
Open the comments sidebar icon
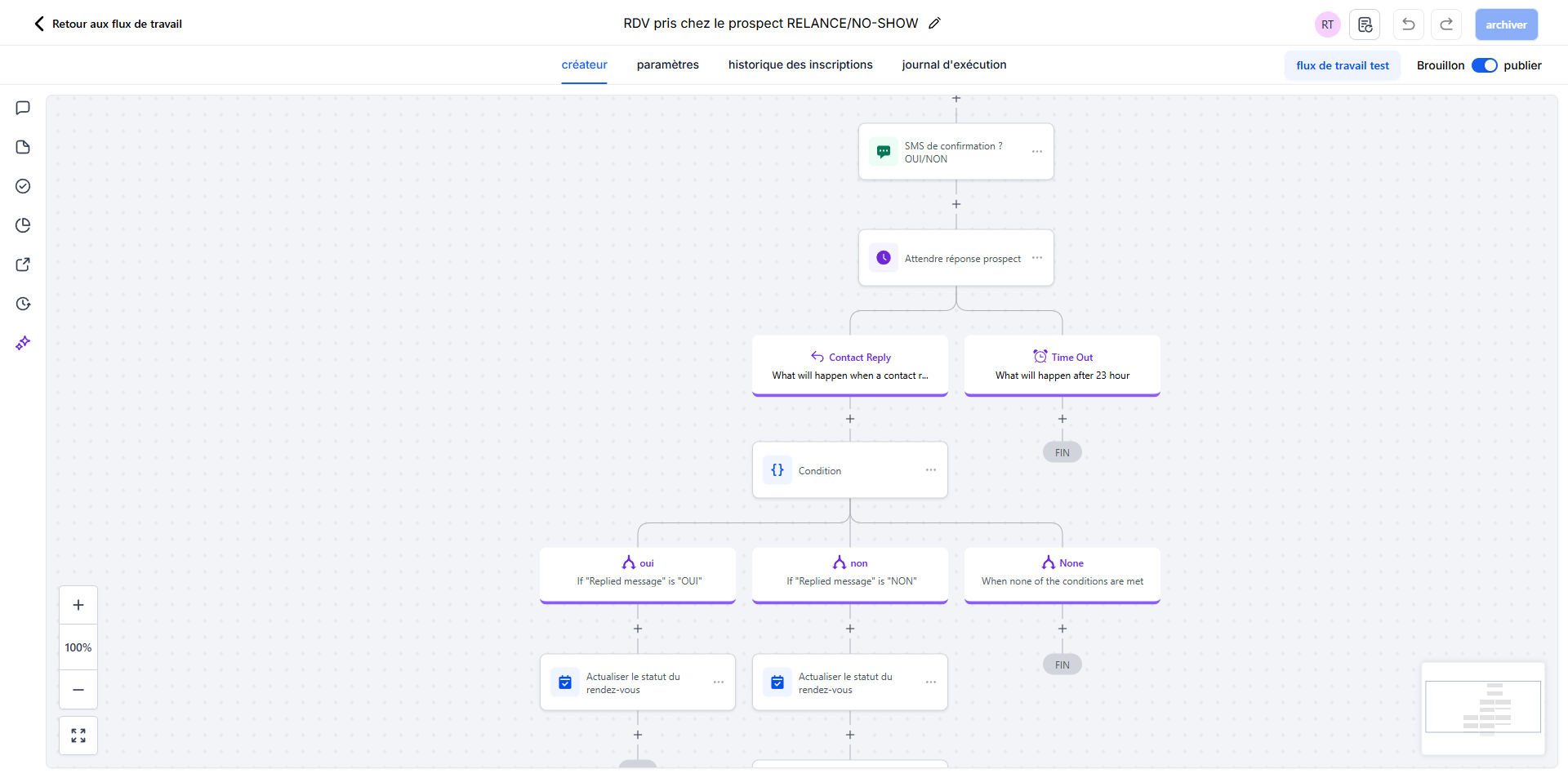tap(23, 108)
